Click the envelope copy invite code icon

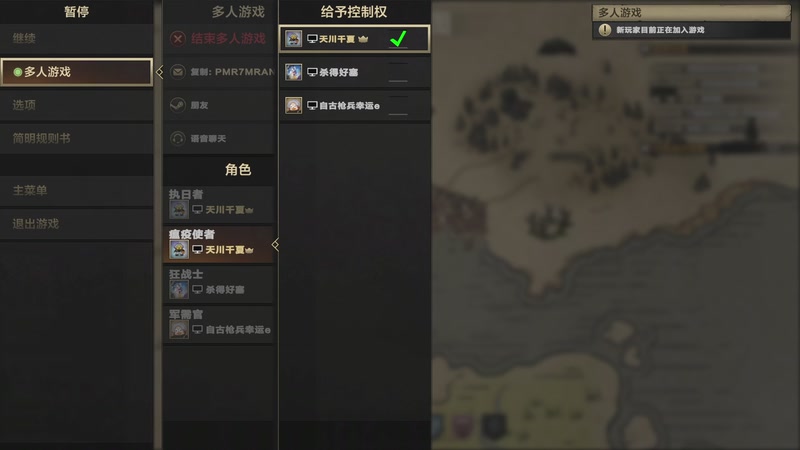click(x=178, y=72)
